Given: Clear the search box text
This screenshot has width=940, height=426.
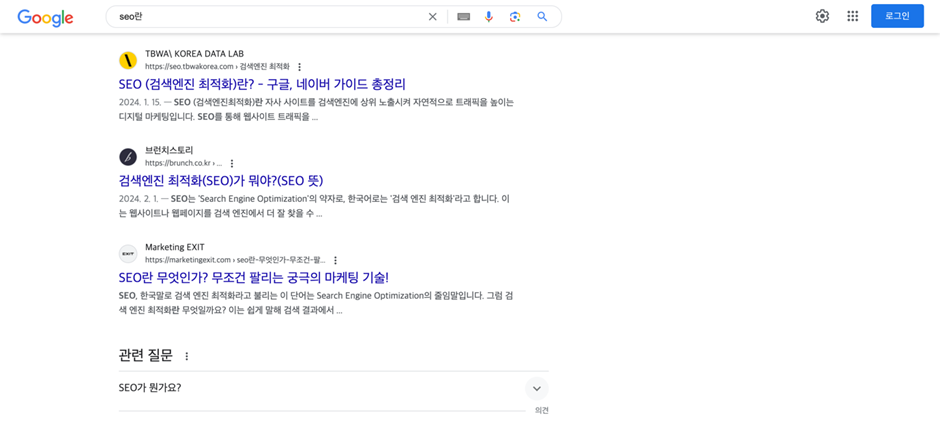Looking at the screenshot, I should 432,17.
